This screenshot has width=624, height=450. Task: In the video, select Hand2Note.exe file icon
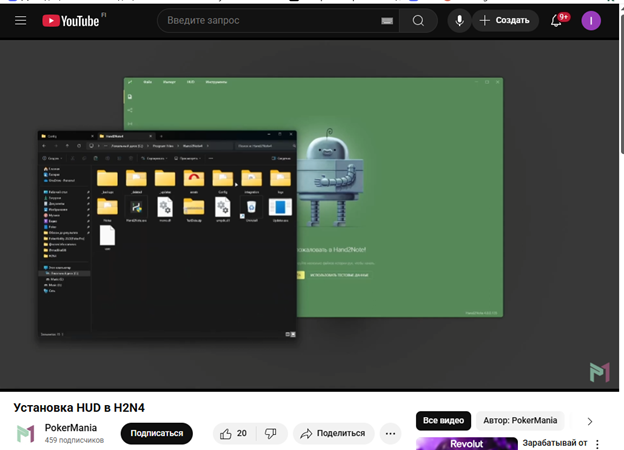136,210
